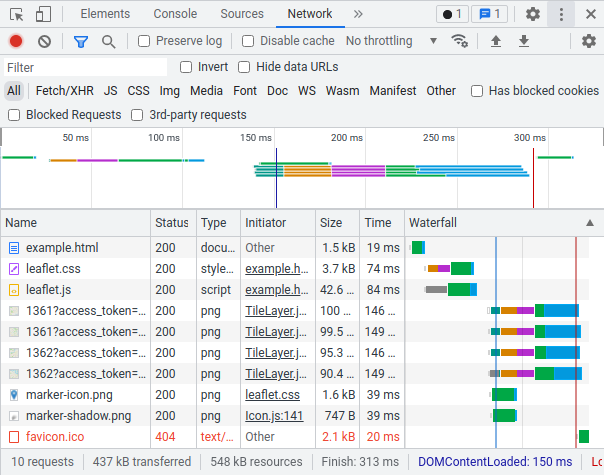Open the issues message badge

pyautogui.click(x=490, y=14)
